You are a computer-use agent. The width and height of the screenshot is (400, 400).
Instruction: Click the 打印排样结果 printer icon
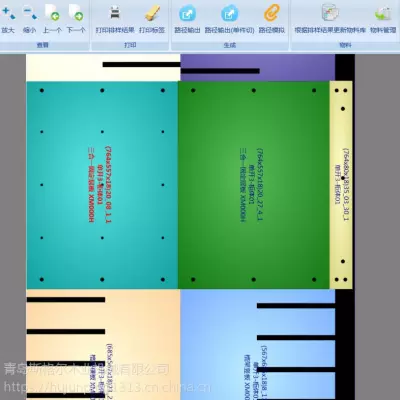point(115,13)
